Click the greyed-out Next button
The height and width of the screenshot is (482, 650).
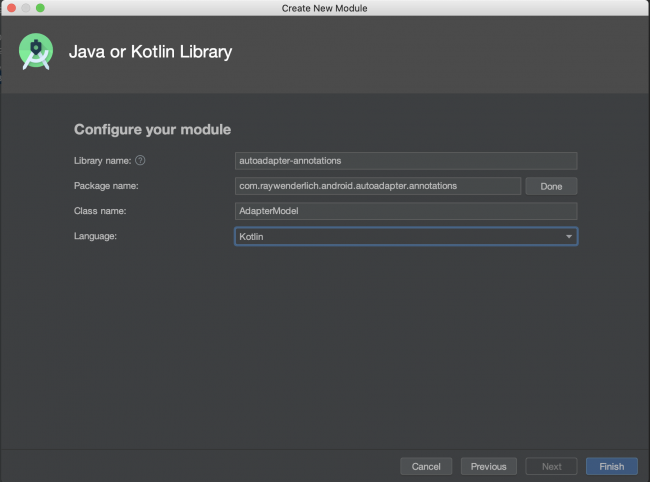click(551, 466)
